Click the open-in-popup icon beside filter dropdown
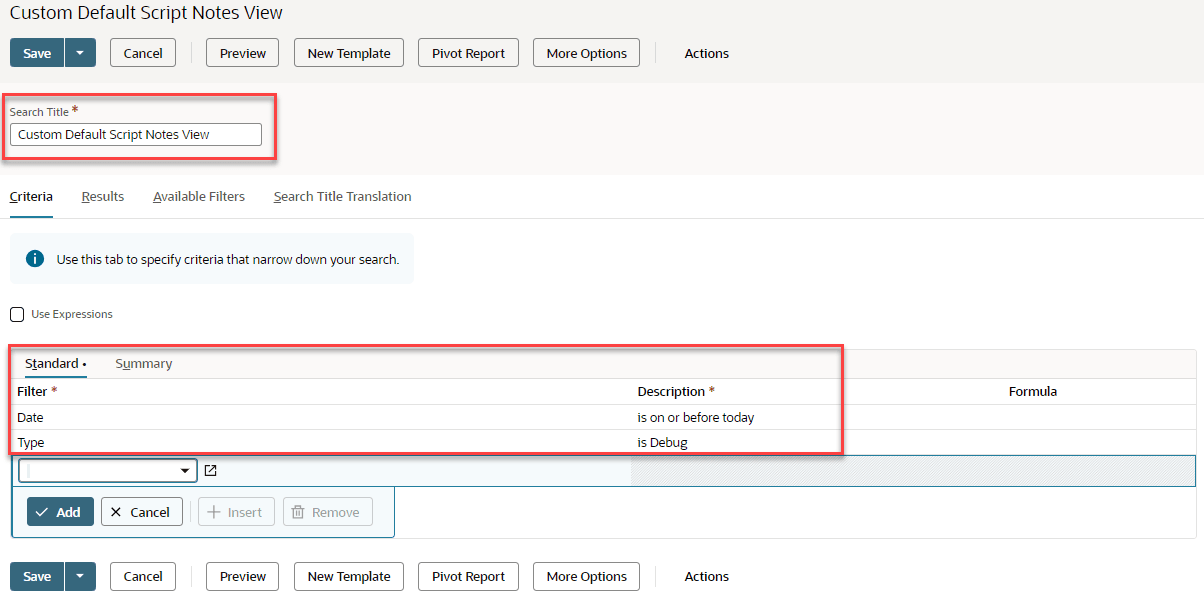Image resolution: width=1204 pixels, height=597 pixels. (211, 470)
